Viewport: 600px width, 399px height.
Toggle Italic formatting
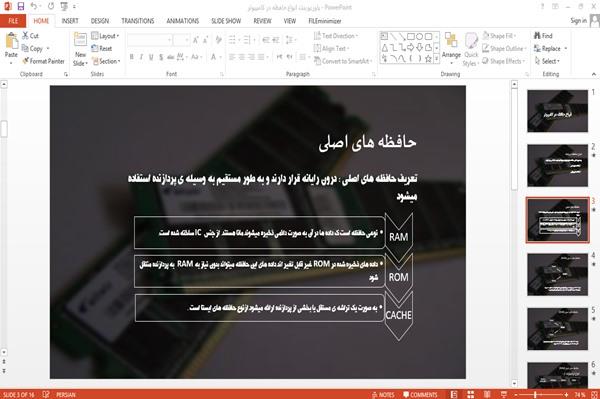tap(141, 57)
